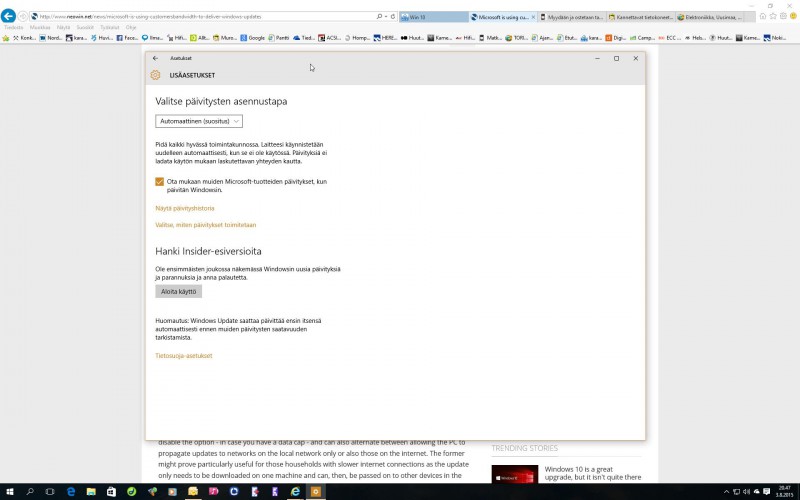Click the 'Aloita käyttö' button
800x500 pixels.
[x=179, y=292]
